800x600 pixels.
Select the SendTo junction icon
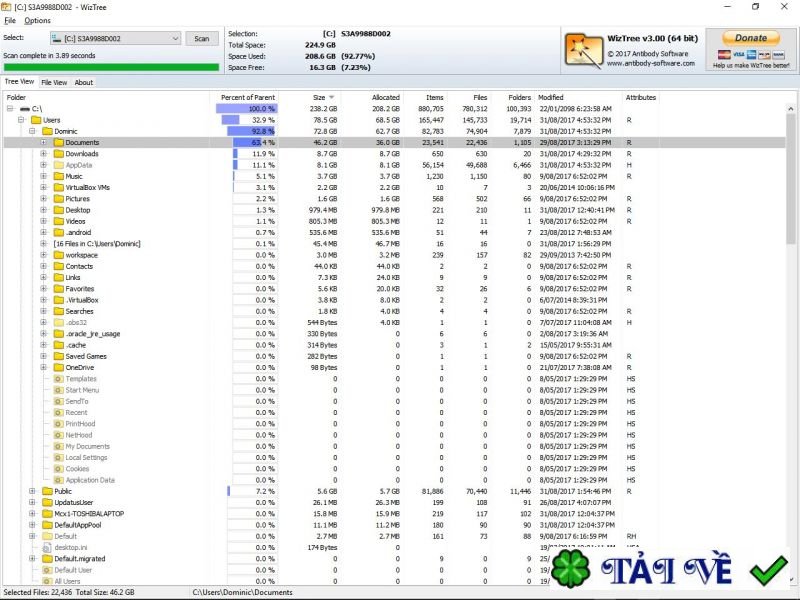(58, 401)
